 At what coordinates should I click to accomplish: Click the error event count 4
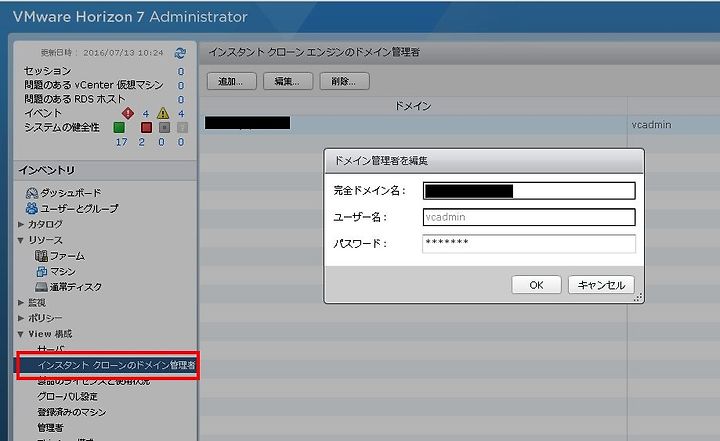coord(146,114)
